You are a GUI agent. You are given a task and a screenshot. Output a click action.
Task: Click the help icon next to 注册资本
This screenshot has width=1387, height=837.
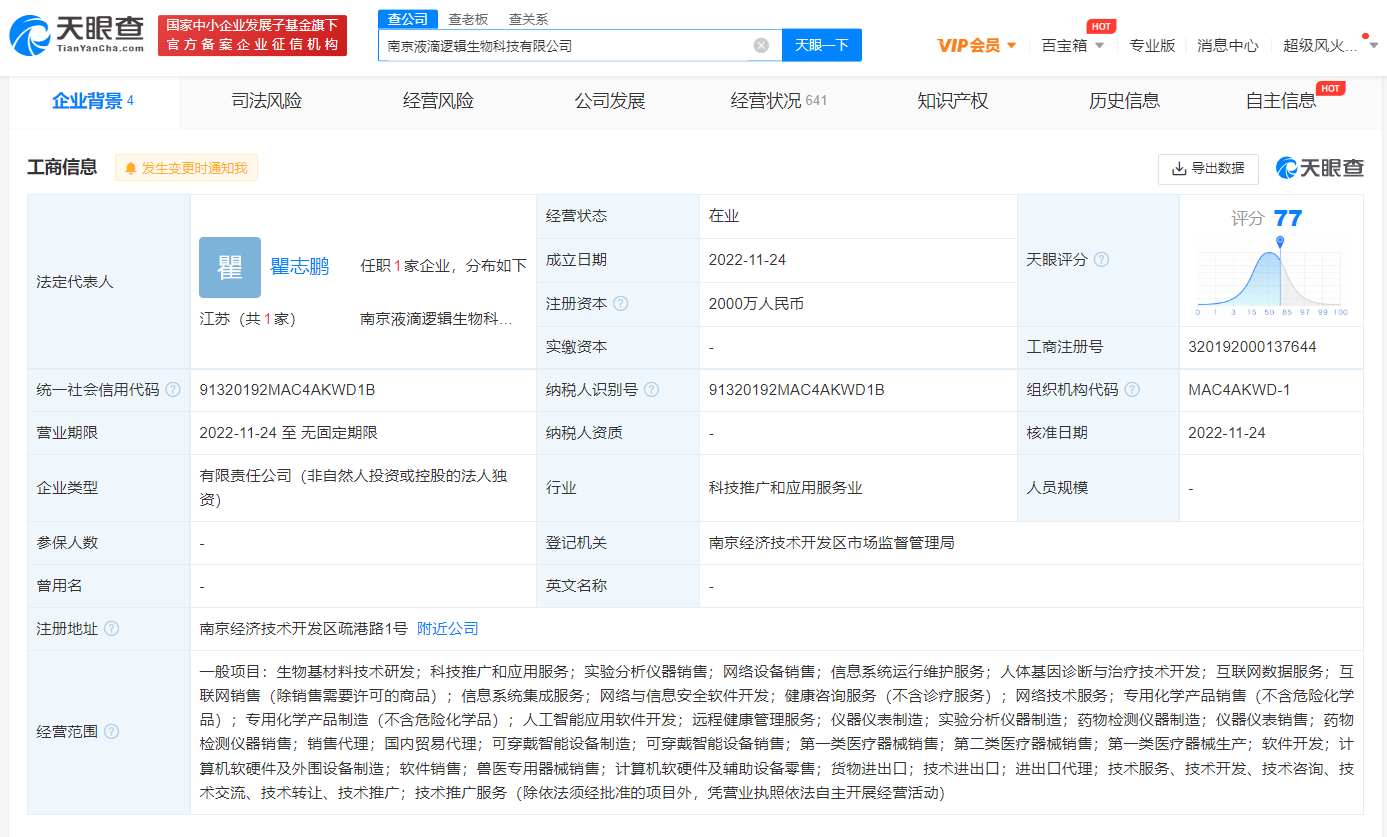click(621, 303)
